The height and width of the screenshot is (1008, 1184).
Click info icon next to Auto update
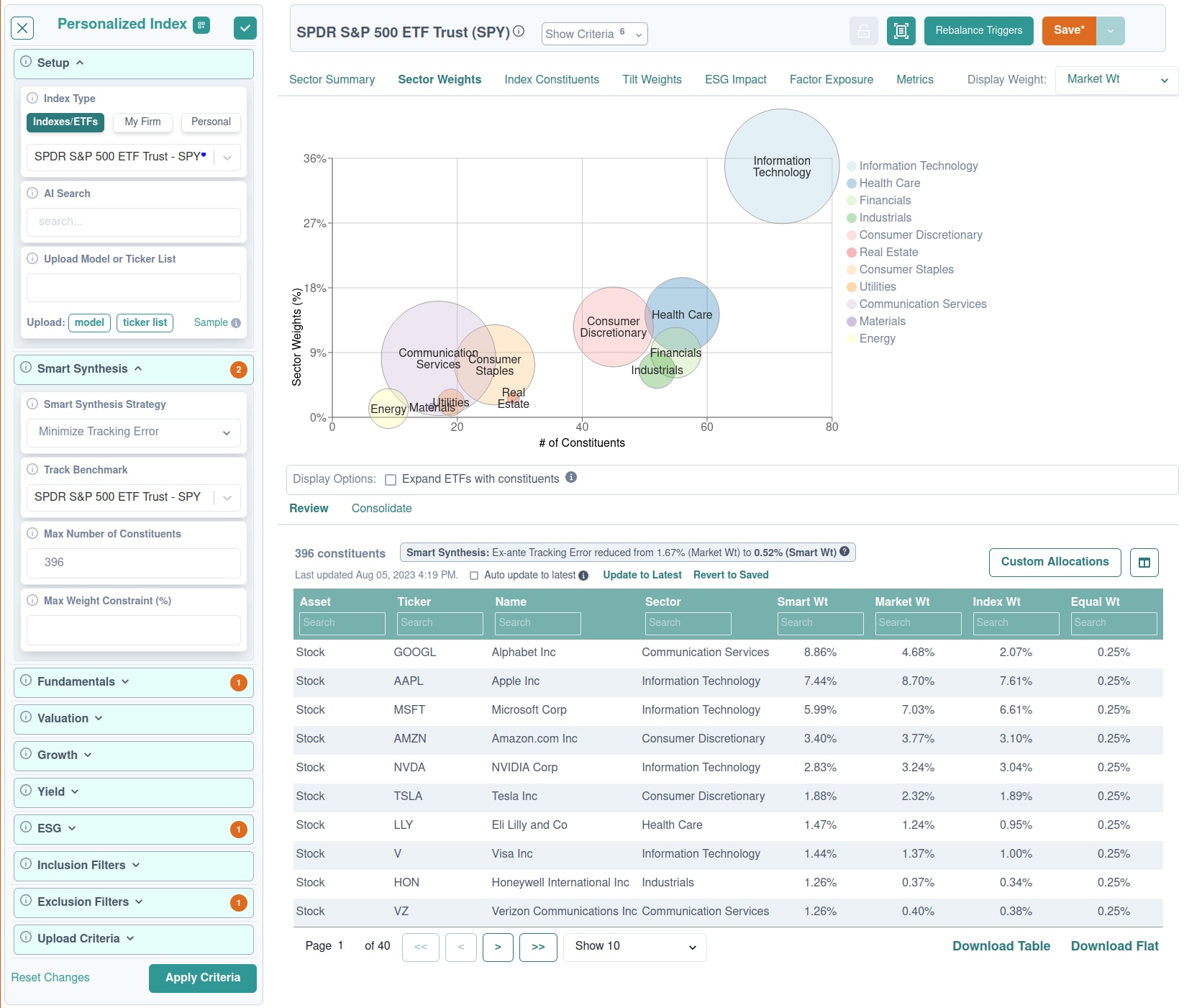tap(583, 576)
